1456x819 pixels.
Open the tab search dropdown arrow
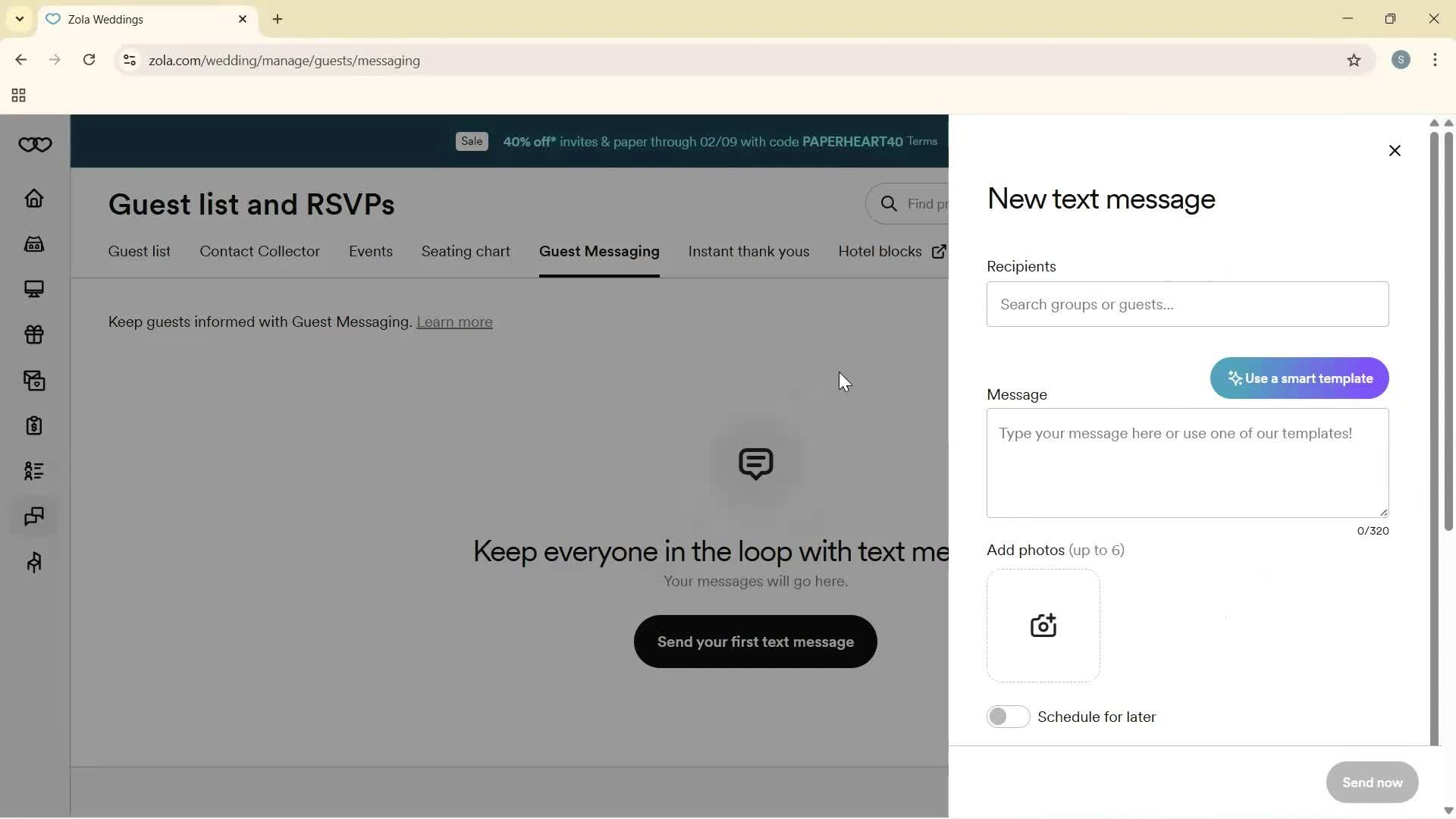tap(20, 19)
